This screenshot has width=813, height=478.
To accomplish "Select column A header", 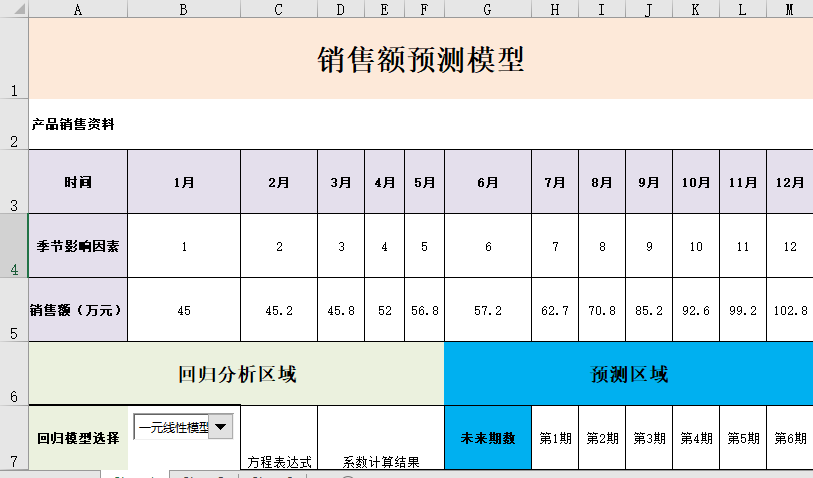I will point(78,8).
